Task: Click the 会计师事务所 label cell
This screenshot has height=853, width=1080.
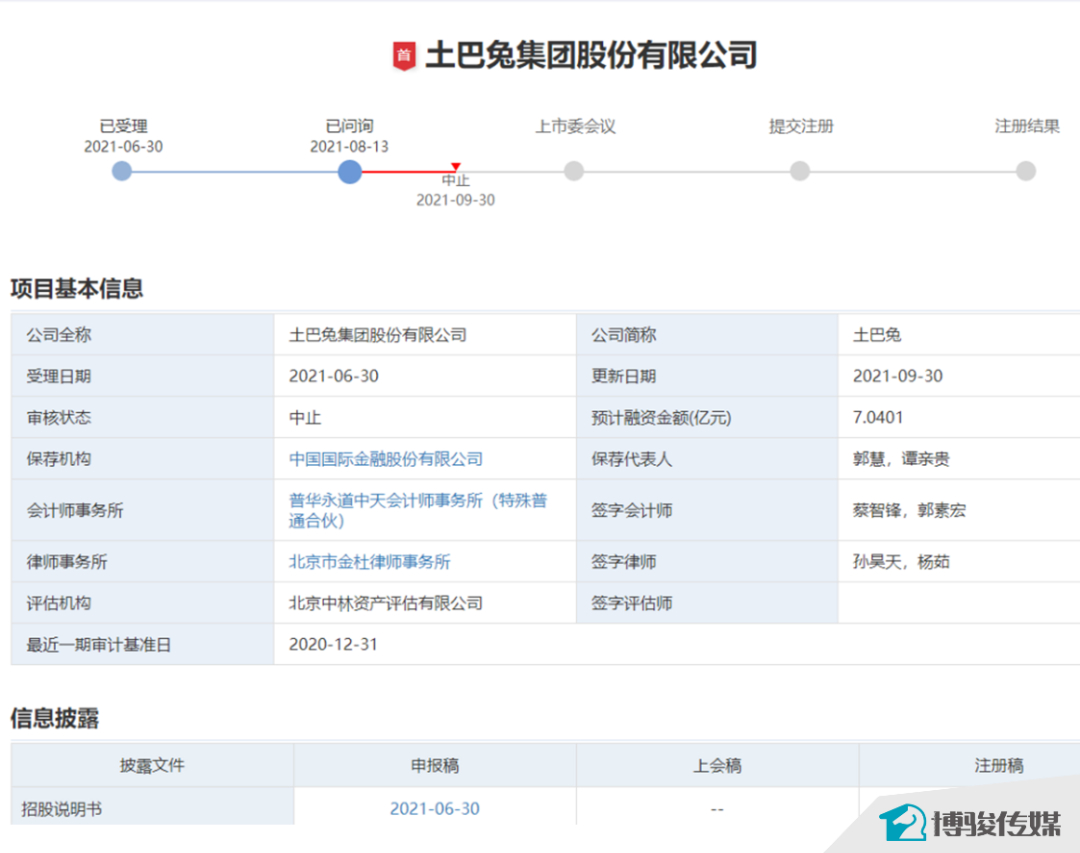Action: pyautogui.click(x=143, y=510)
